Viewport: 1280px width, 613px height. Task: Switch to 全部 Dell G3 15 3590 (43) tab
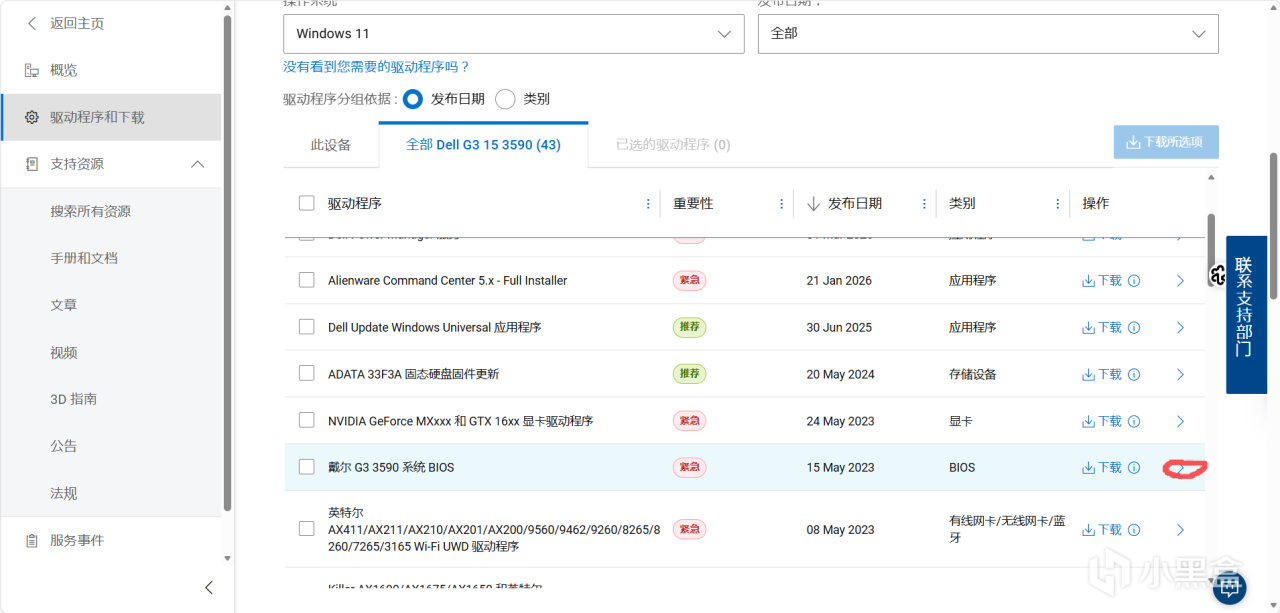pyautogui.click(x=483, y=145)
